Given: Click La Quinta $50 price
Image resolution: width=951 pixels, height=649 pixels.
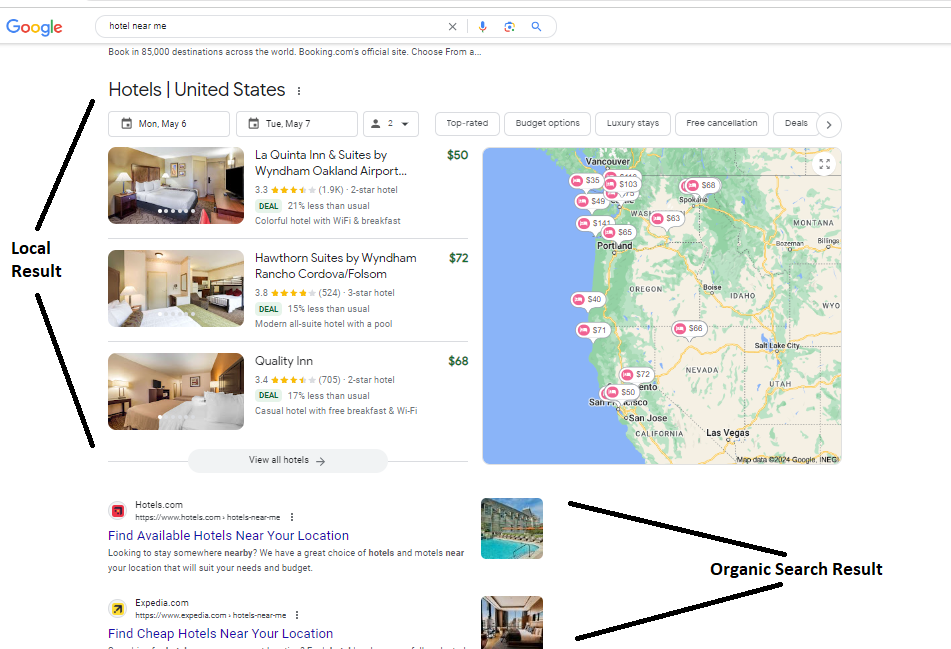Looking at the screenshot, I should (457, 155).
